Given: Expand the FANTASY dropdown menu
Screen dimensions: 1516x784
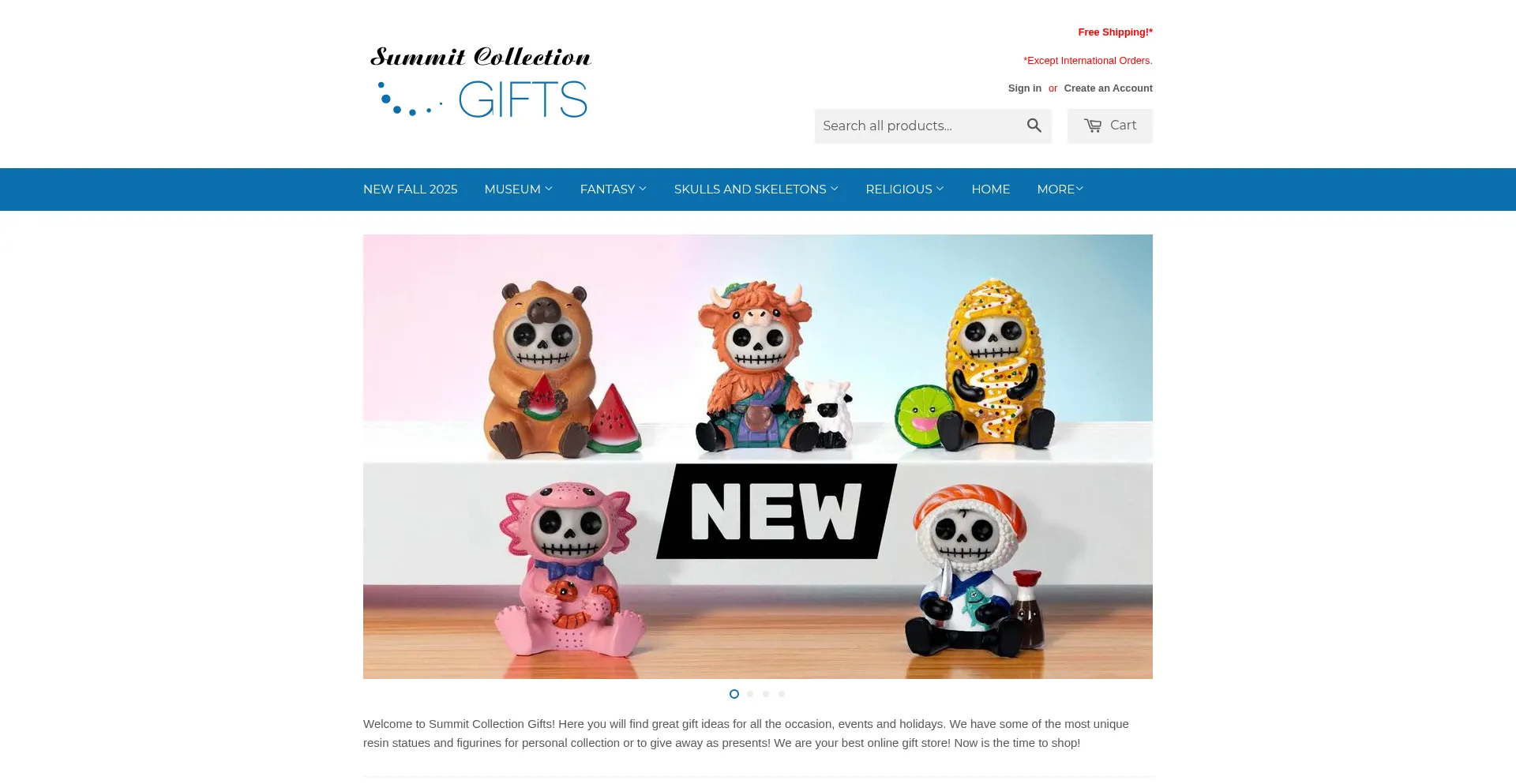Looking at the screenshot, I should 614,189.
